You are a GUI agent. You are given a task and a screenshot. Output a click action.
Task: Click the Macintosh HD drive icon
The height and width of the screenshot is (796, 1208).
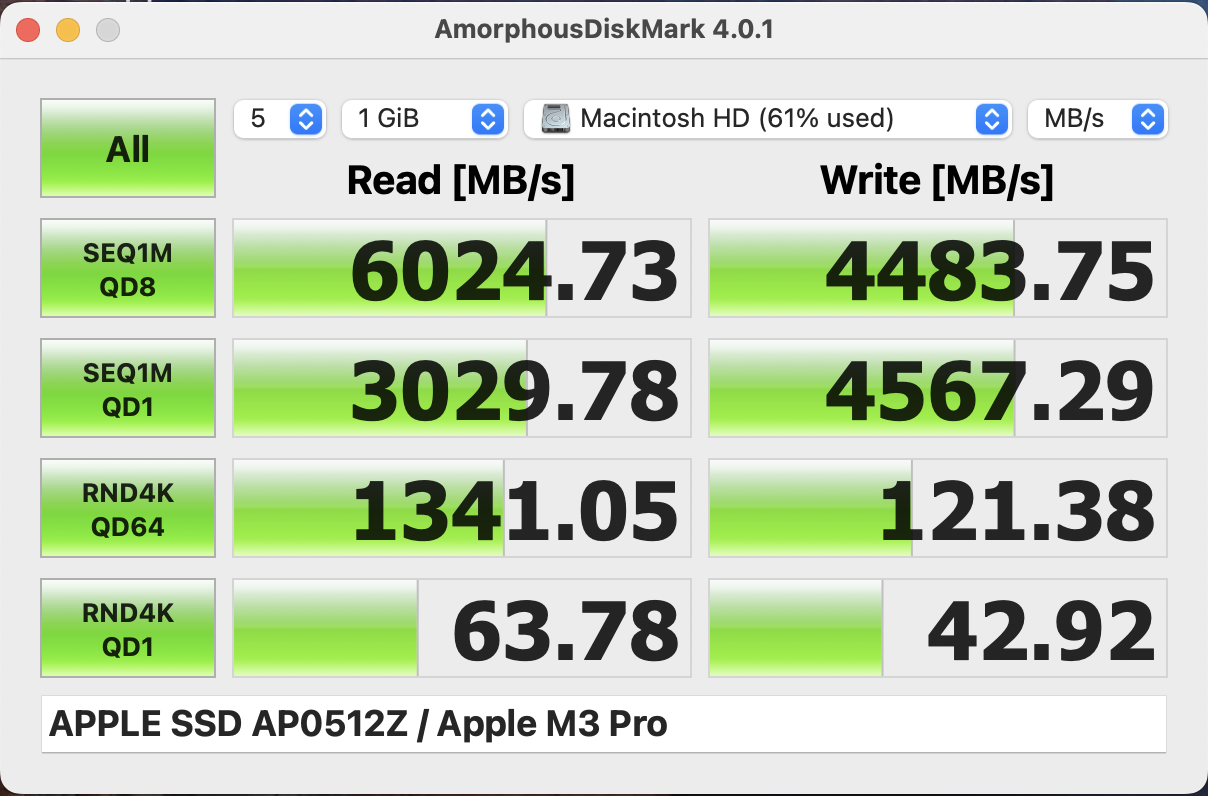point(556,119)
